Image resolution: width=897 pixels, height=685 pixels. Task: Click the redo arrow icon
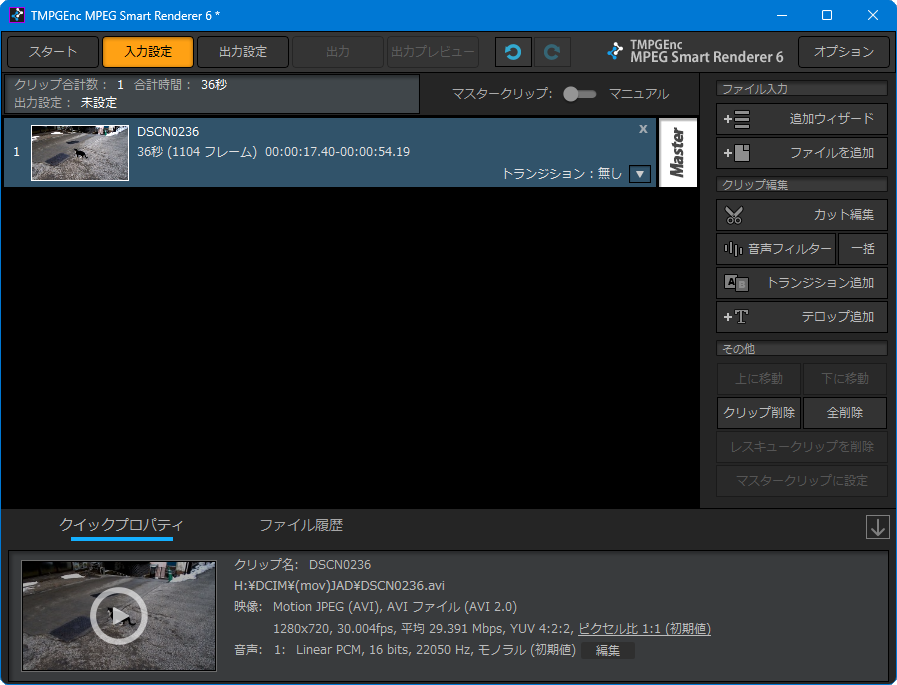(552, 52)
